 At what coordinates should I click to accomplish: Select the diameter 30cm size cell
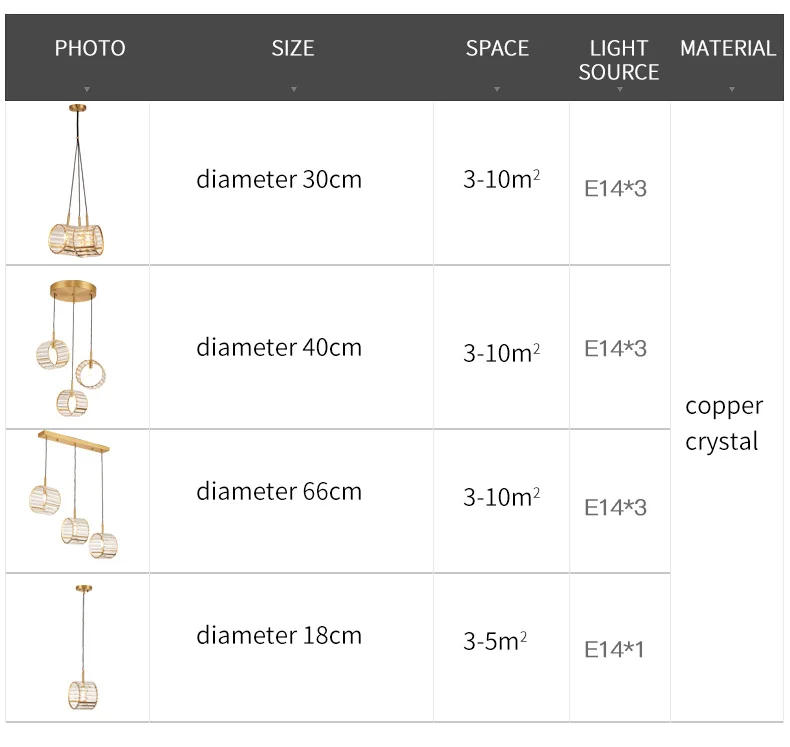coord(279,180)
